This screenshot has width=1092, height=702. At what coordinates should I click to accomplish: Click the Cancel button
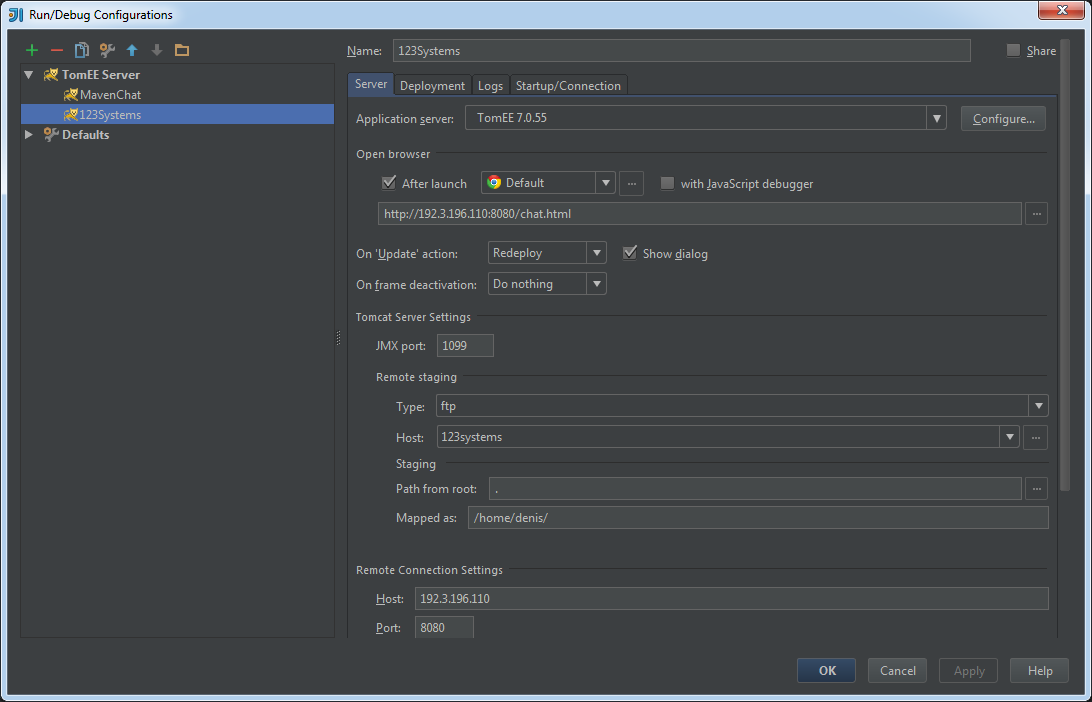tap(898, 671)
